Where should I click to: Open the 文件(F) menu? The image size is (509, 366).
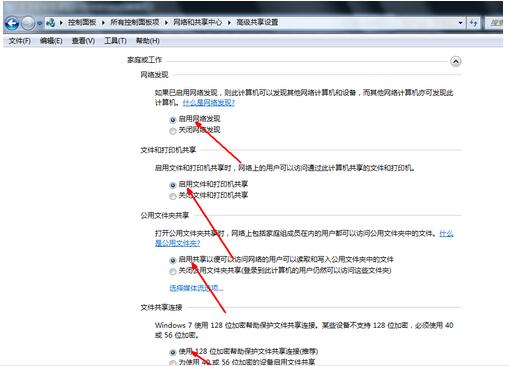pyautogui.click(x=20, y=41)
